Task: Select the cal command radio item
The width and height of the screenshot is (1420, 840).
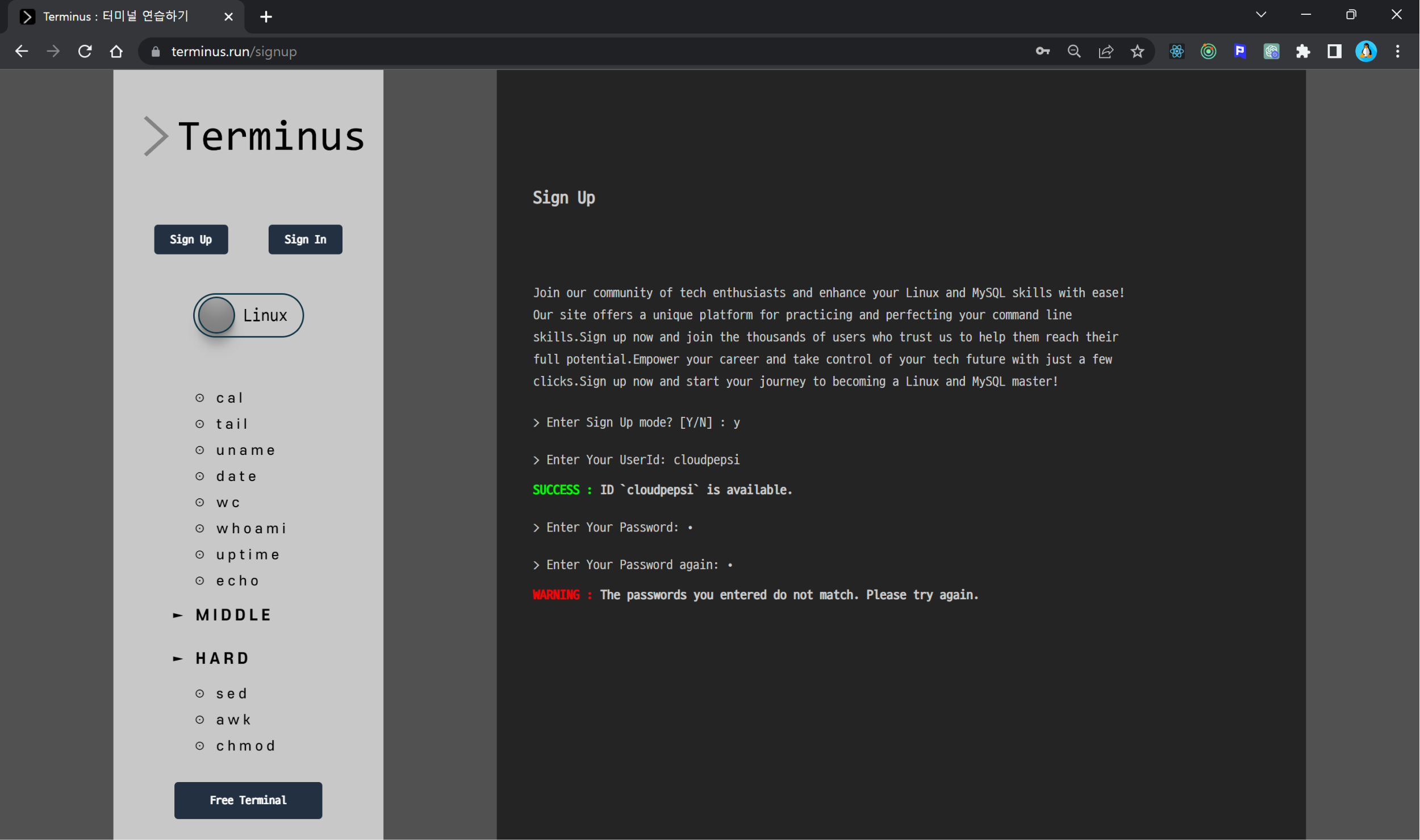Action: coord(200,398)
